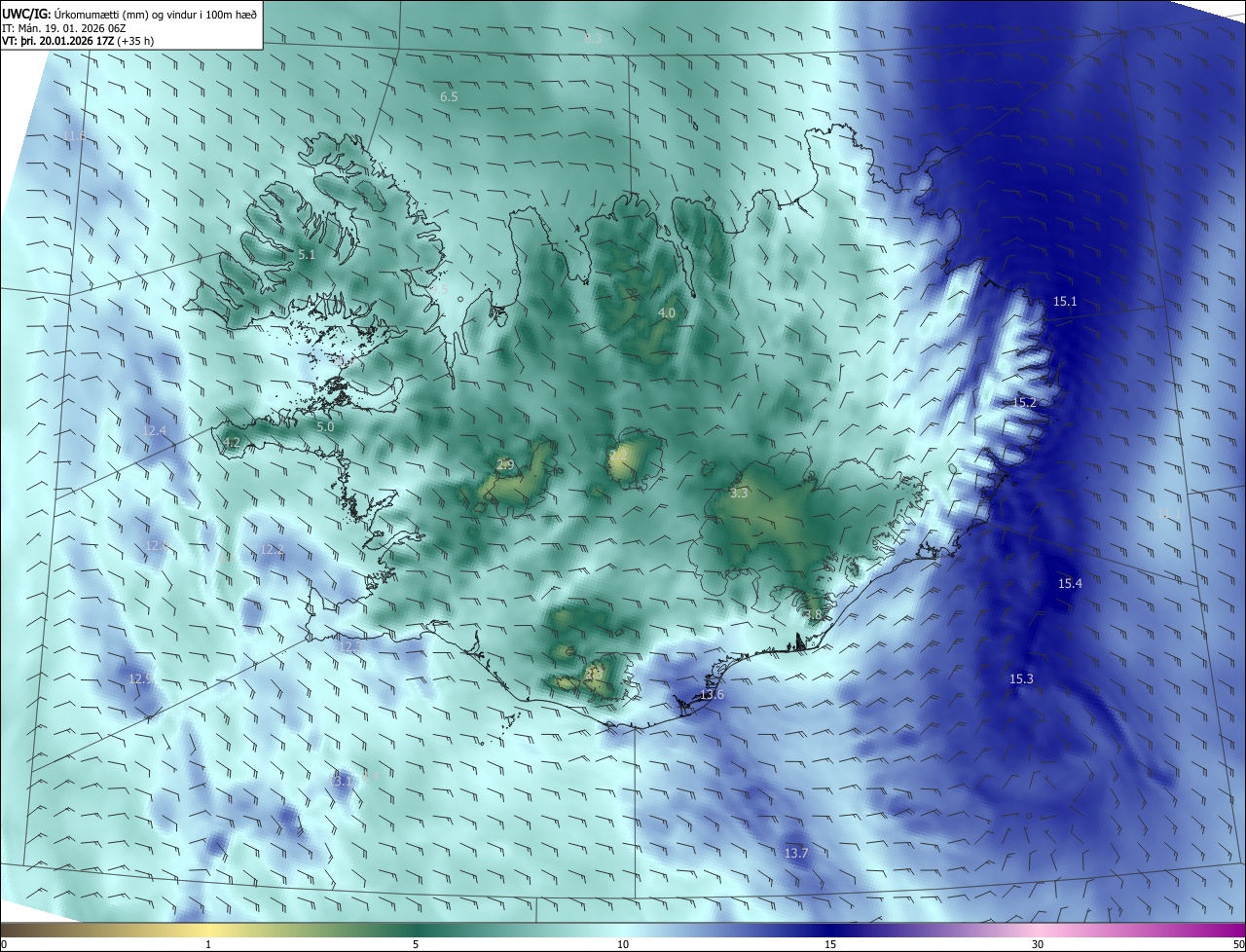Click the "4.0" value in north Iceland
The width and height of the screenshot is (1246, 952).
pos(666,313)
